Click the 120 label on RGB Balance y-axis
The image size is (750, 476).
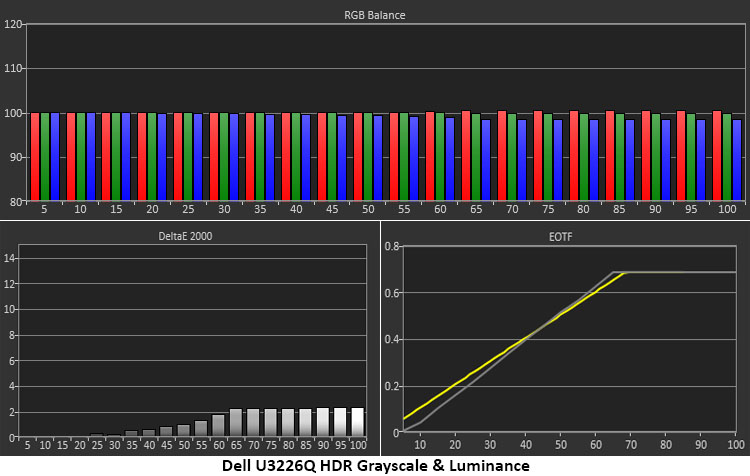(13, 24)
